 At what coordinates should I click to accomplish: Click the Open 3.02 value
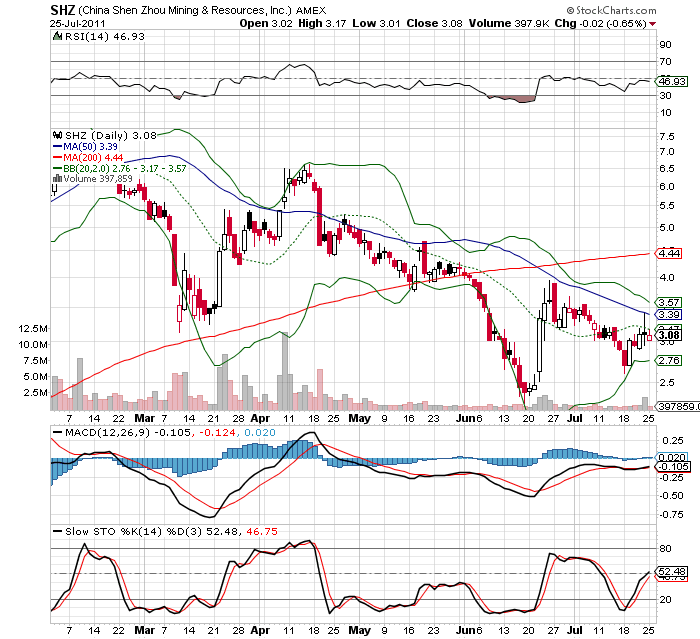(266, 23)
